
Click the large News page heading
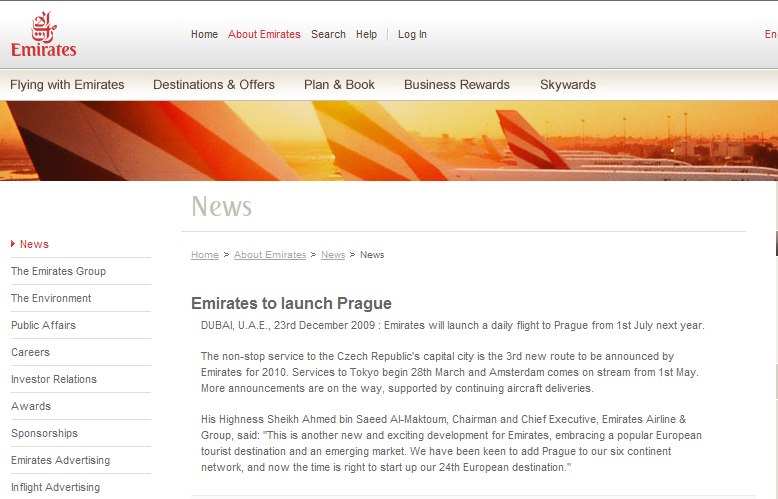point(222,206)
